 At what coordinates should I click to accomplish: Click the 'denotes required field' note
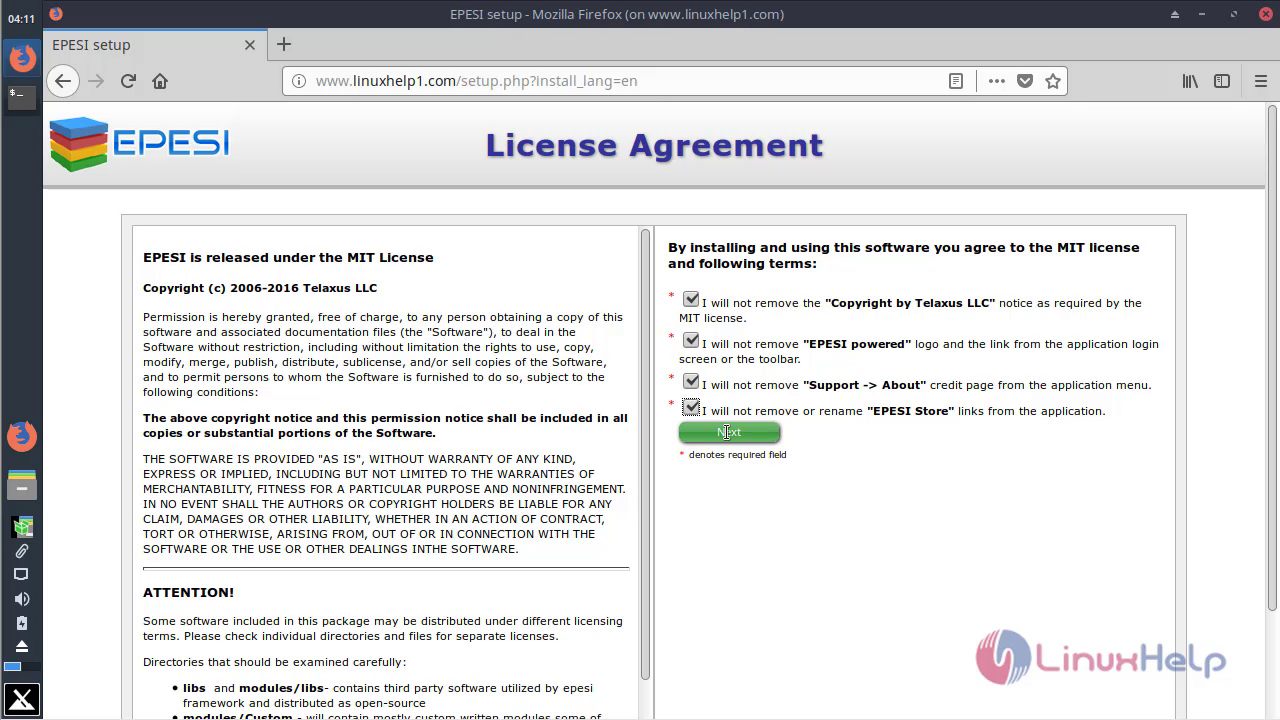738,455
